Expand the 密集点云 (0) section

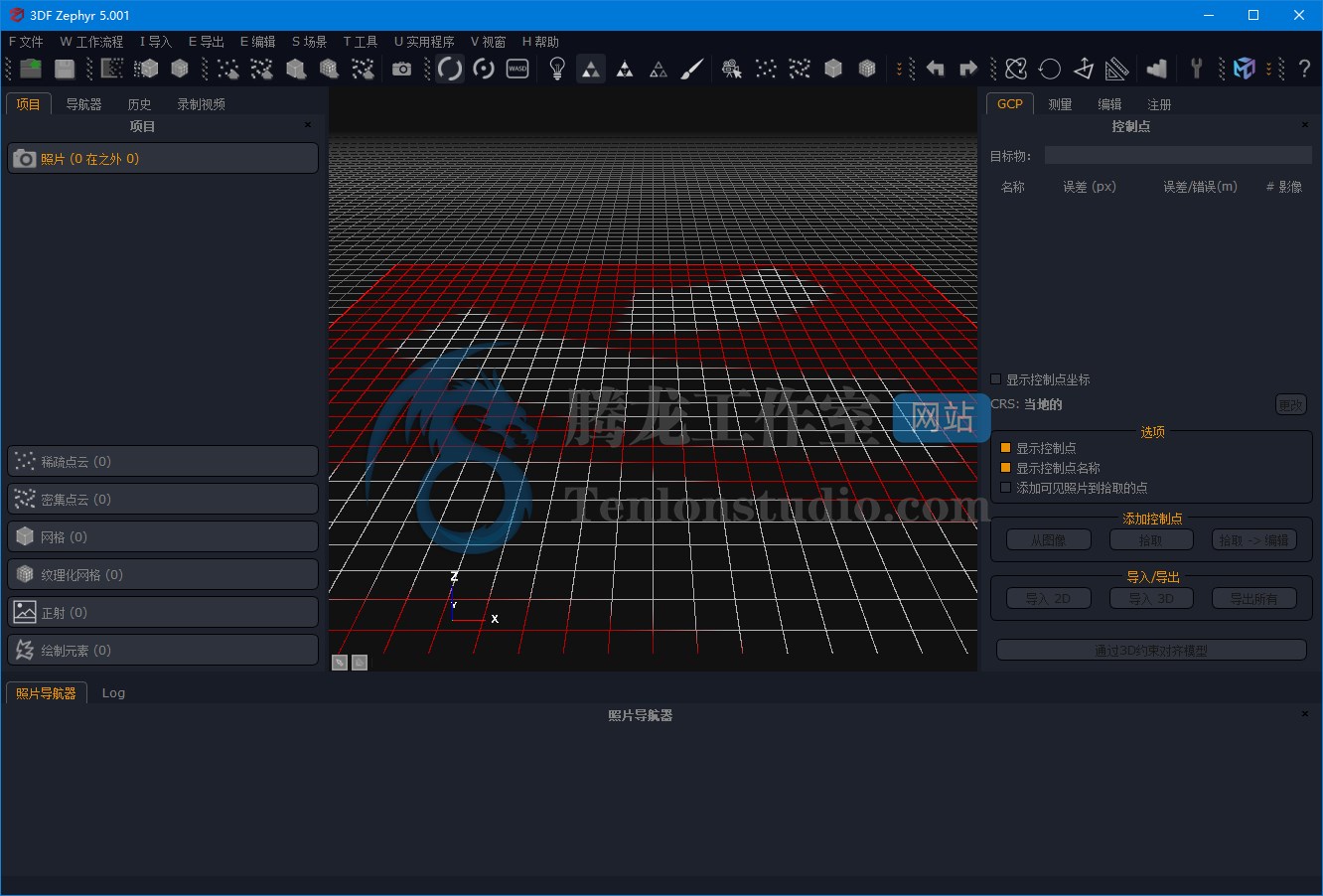tap(163, 500)
